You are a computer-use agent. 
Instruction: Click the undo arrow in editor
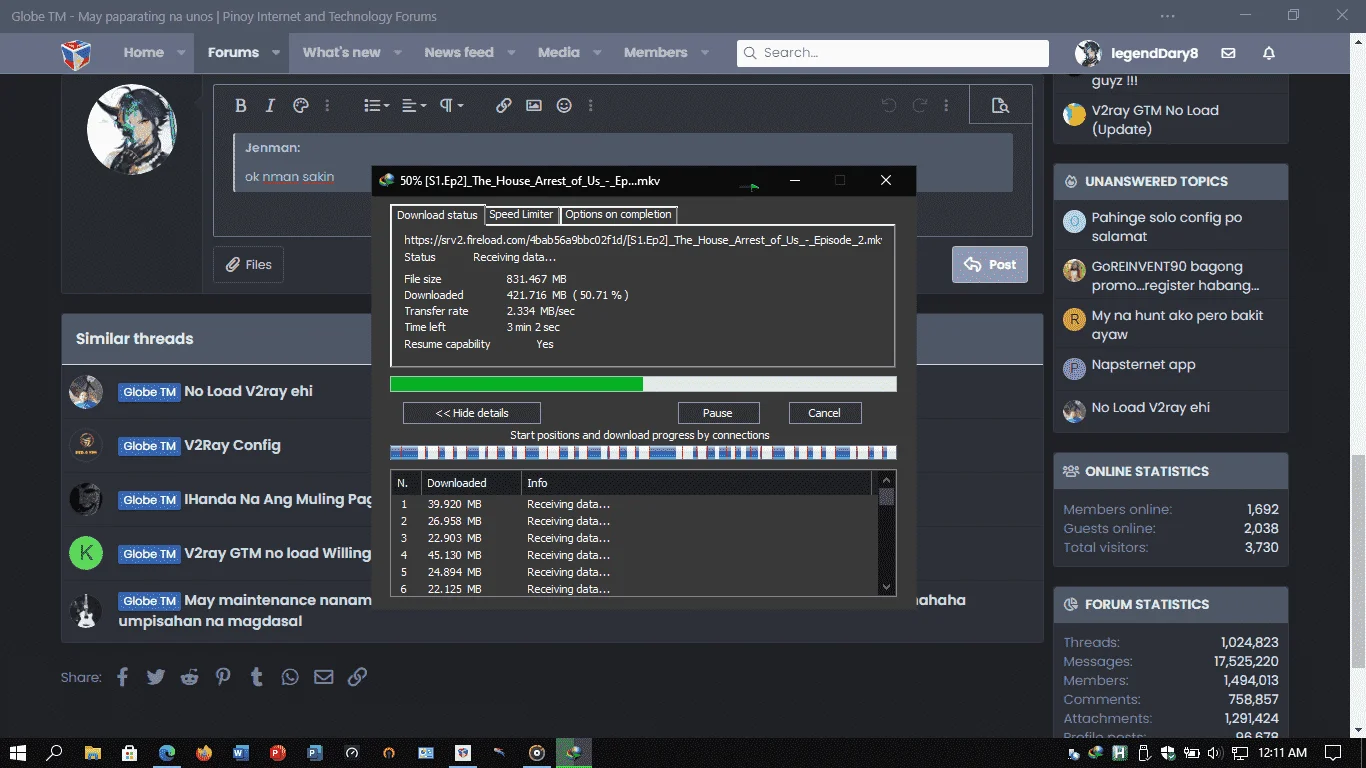888,105
